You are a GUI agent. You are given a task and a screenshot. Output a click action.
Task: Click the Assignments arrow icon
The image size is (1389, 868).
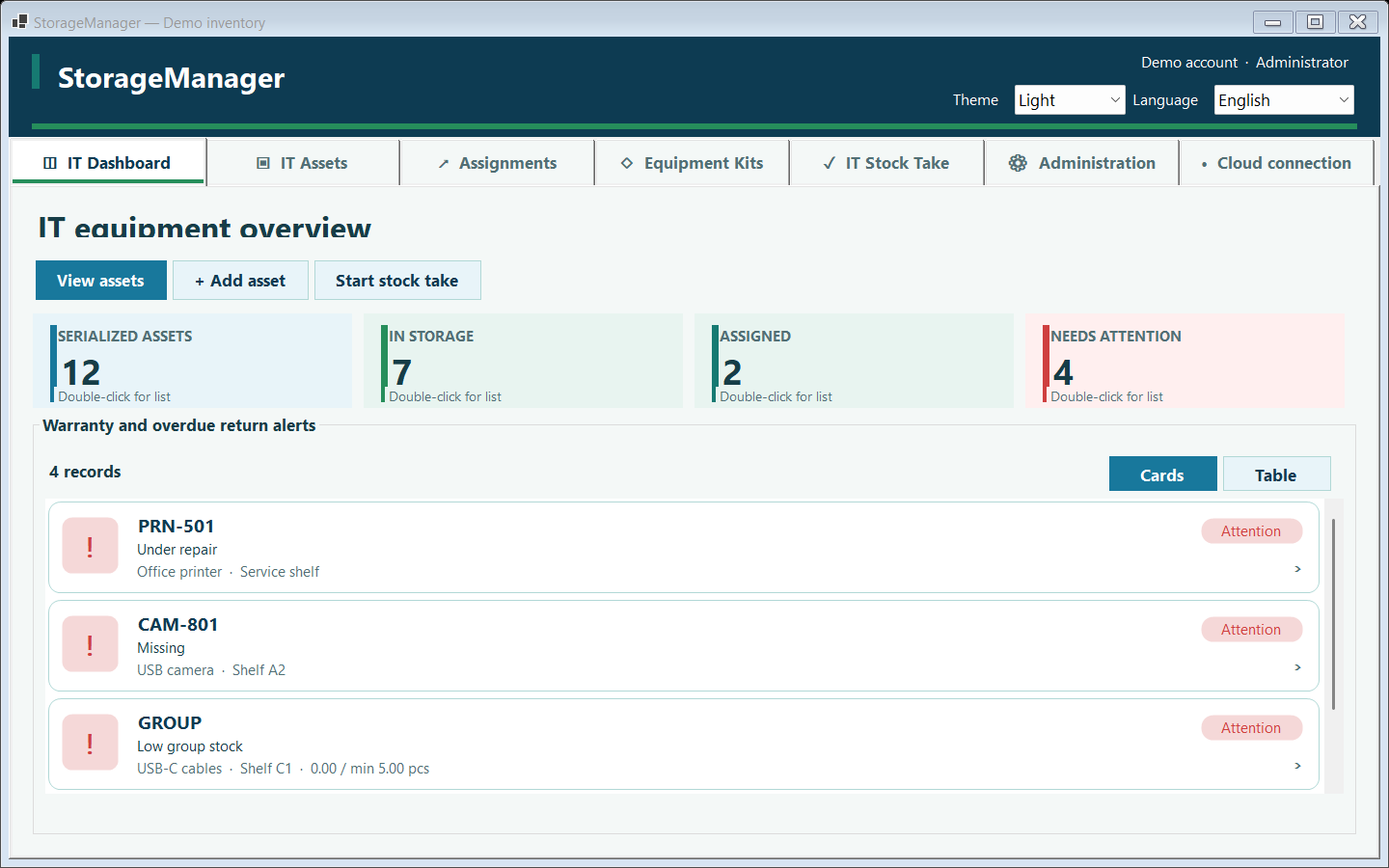click(x=444, y=164)
